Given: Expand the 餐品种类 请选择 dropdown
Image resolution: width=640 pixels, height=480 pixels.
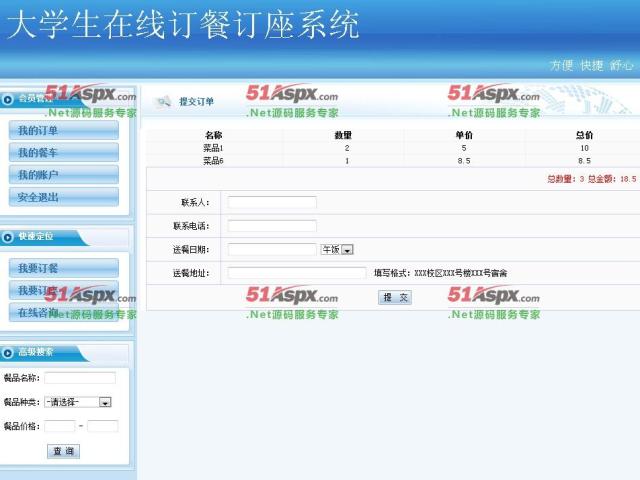Looking at the screenshot, I should click(78, 402).
